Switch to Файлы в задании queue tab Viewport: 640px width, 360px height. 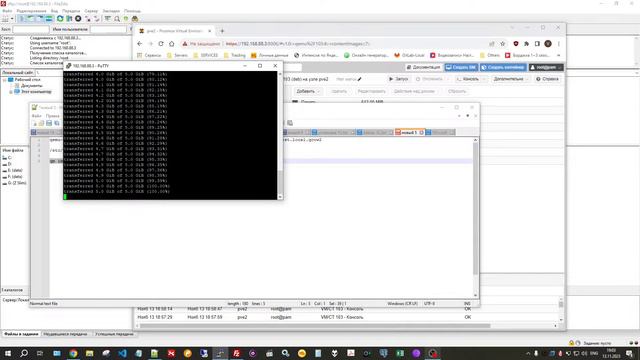[21, 334]
